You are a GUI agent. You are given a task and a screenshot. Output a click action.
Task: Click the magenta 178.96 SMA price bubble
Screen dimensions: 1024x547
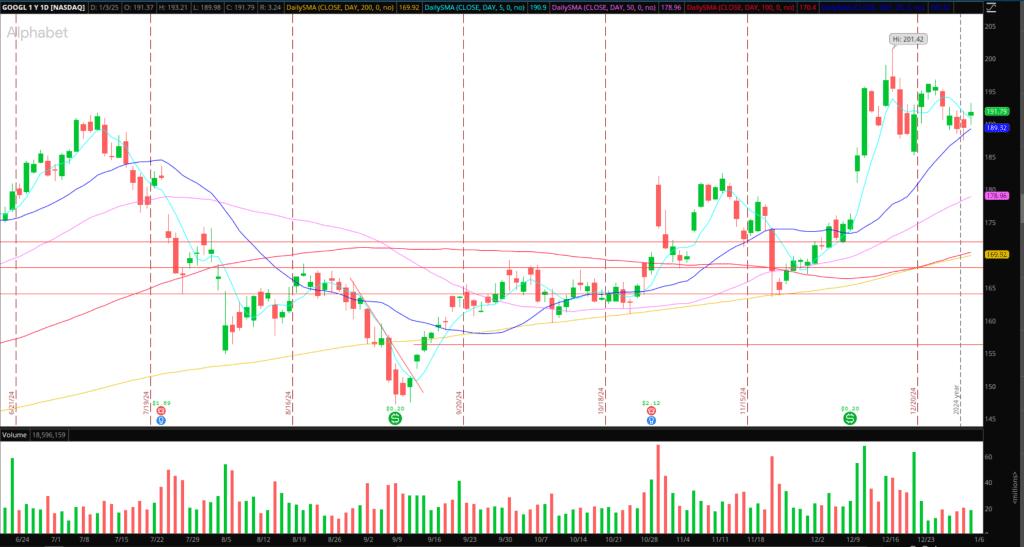point(997,196)
